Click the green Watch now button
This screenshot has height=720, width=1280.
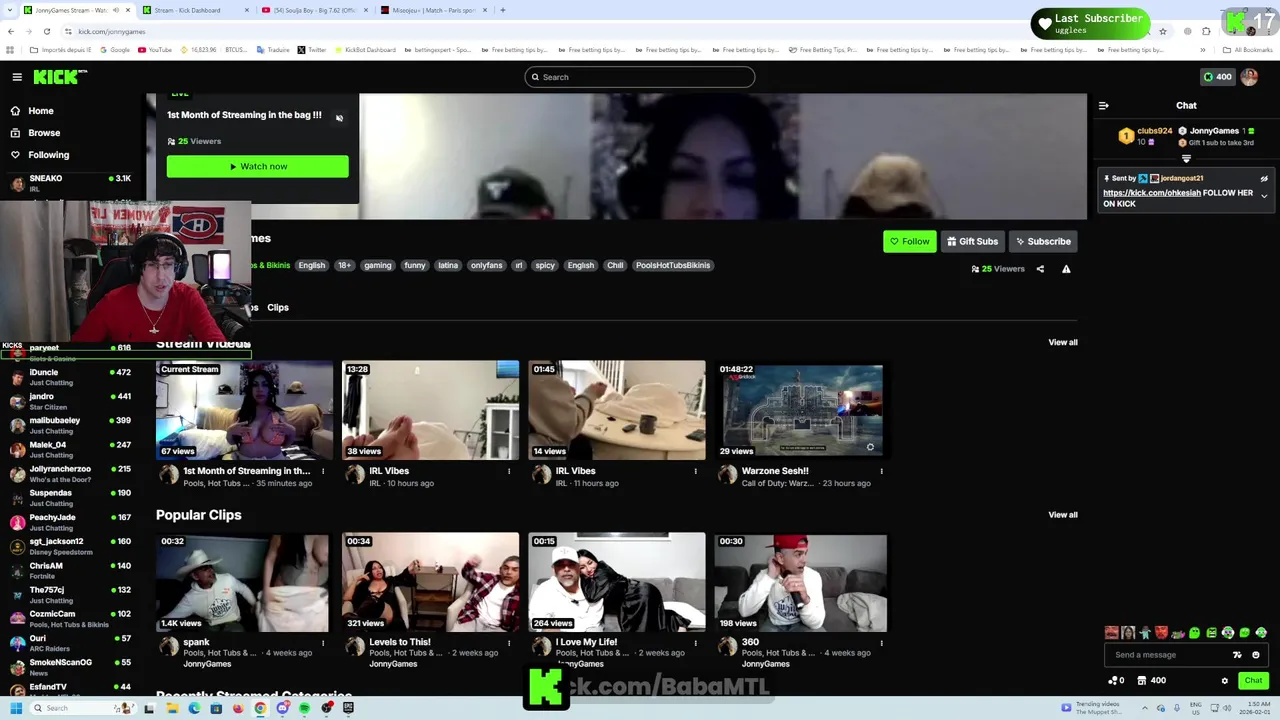point(258,166)
